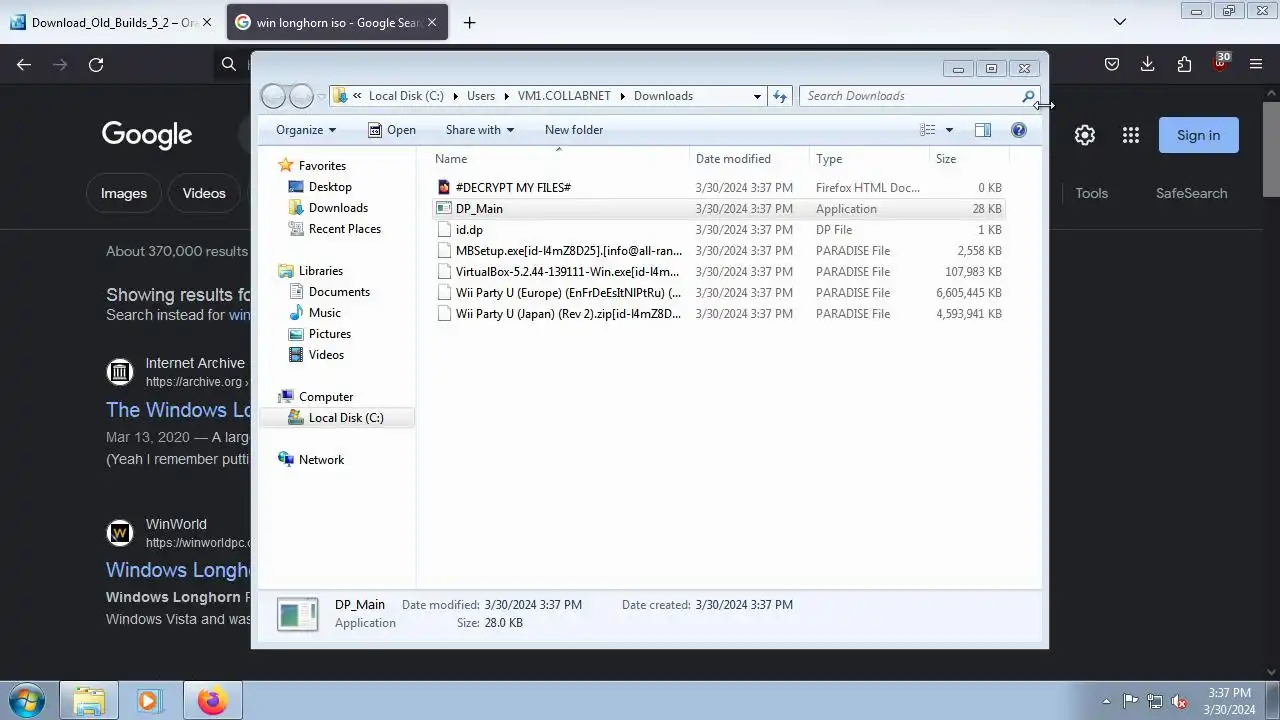Open Firefox hamburger menu

click(x=1256, y=64)
